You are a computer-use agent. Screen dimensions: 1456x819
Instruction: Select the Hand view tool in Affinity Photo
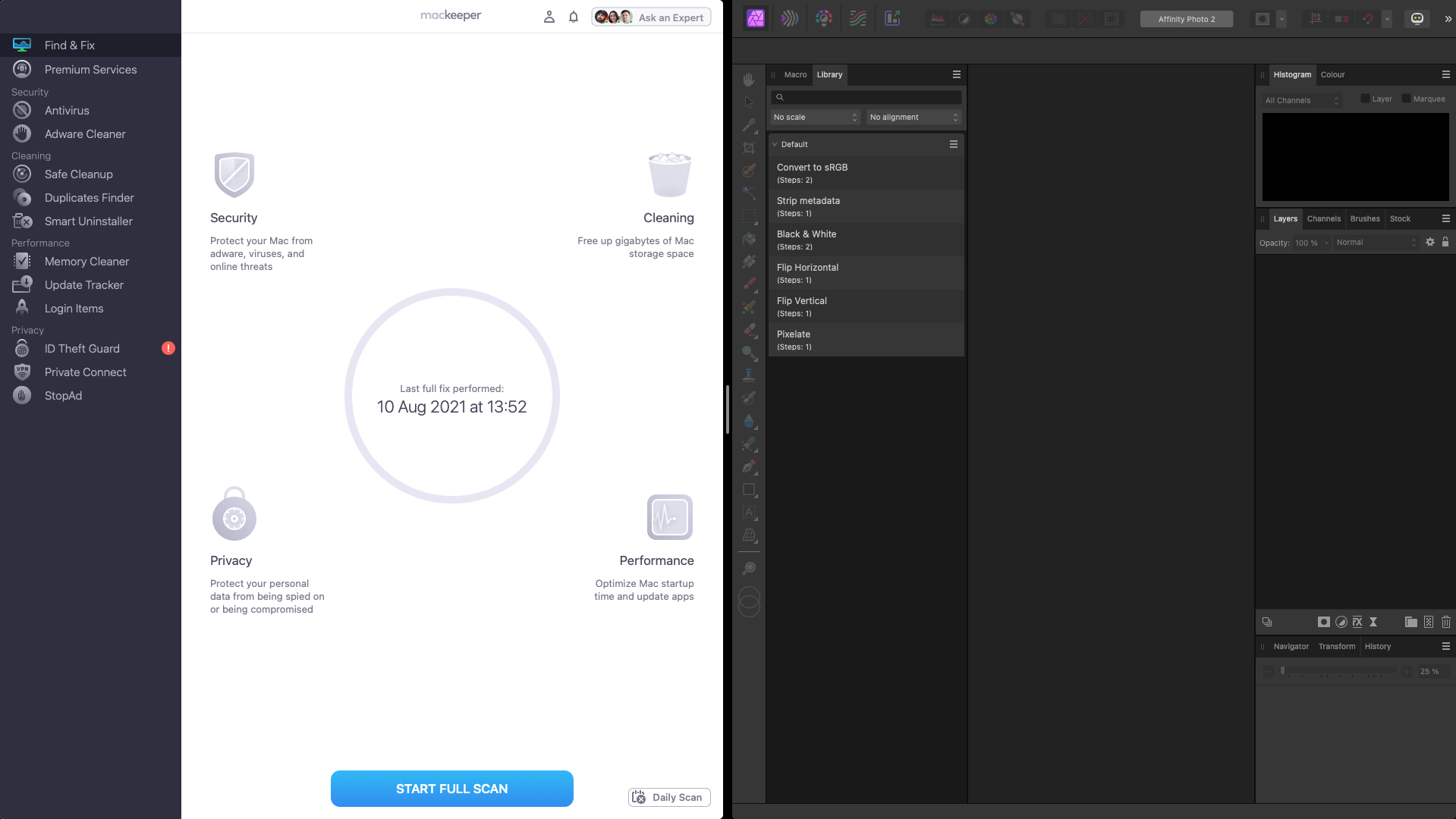(x=749, y=80)
